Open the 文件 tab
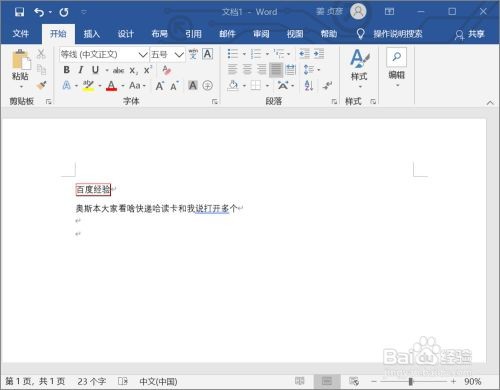500x390 pixels. (21, 34)
